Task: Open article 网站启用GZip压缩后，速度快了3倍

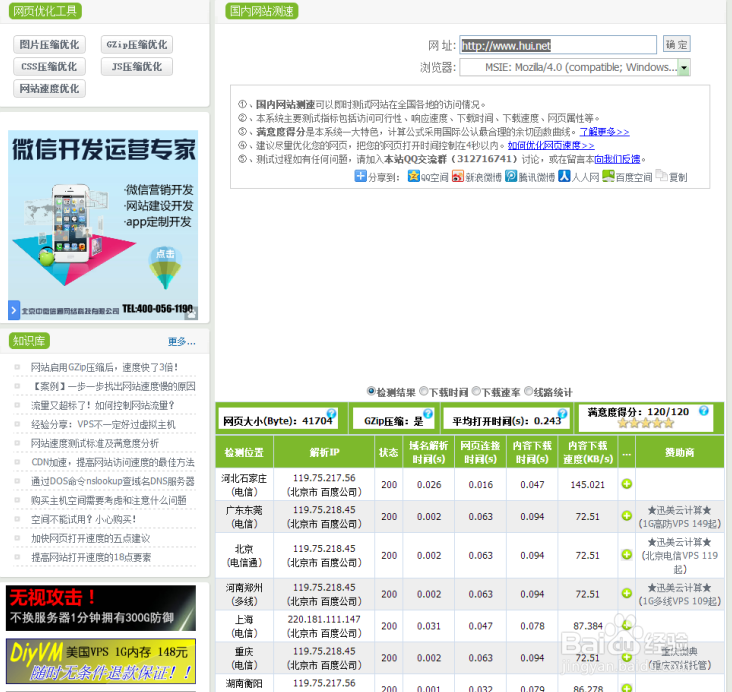Action: point(105,367)
